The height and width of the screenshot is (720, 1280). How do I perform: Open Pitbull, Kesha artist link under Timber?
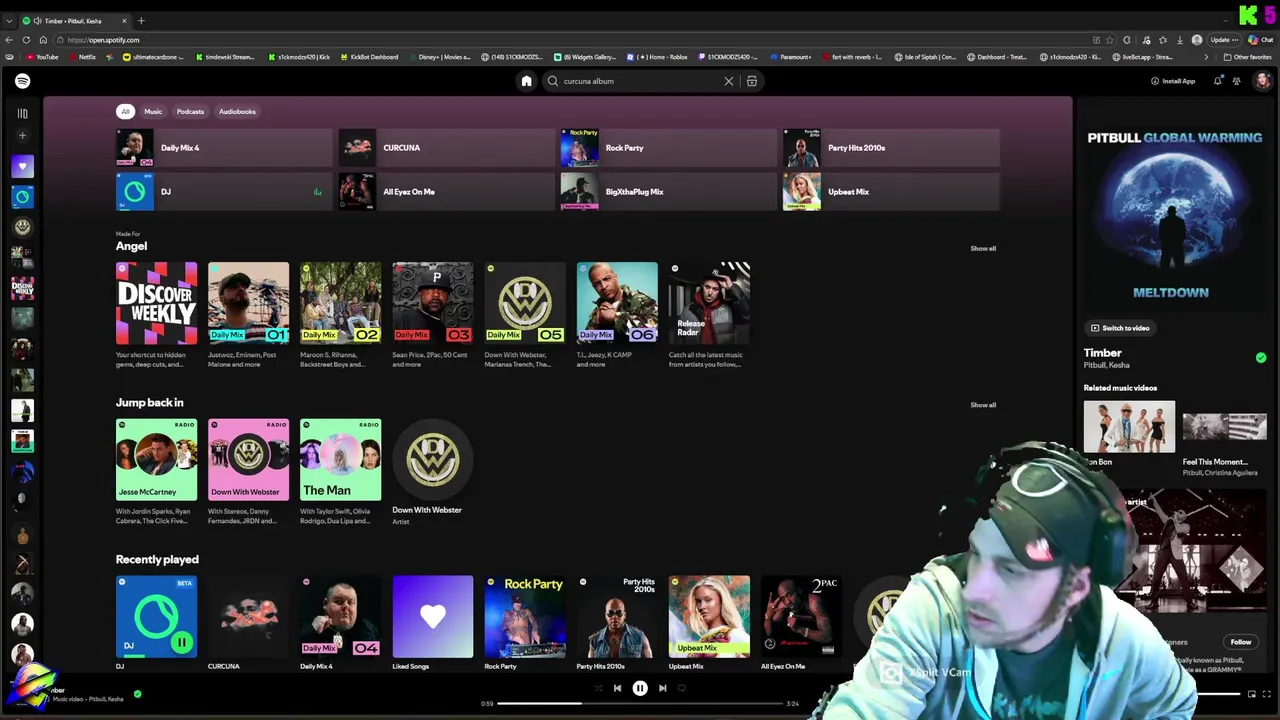(x=1106, y=365)
